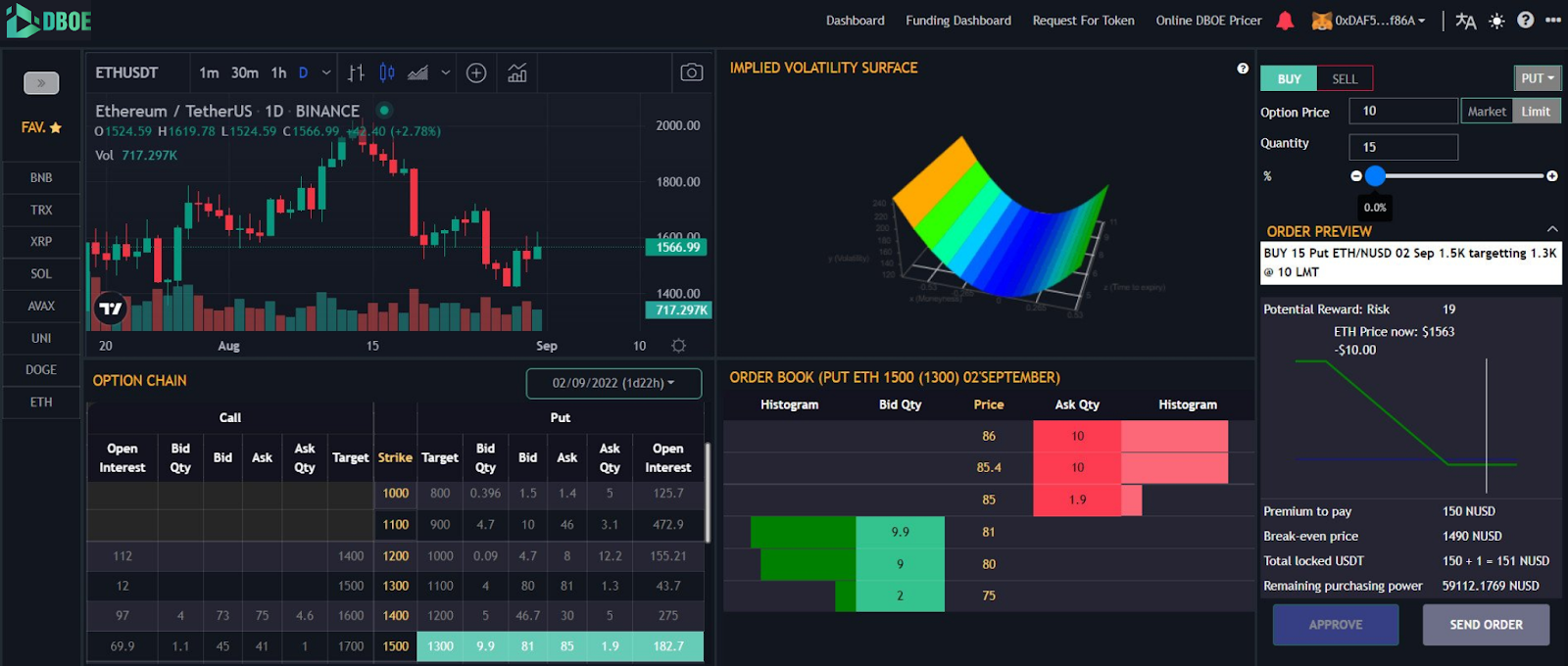
Task: Click the slider minus icon
Action: [x=1356, y=176]
